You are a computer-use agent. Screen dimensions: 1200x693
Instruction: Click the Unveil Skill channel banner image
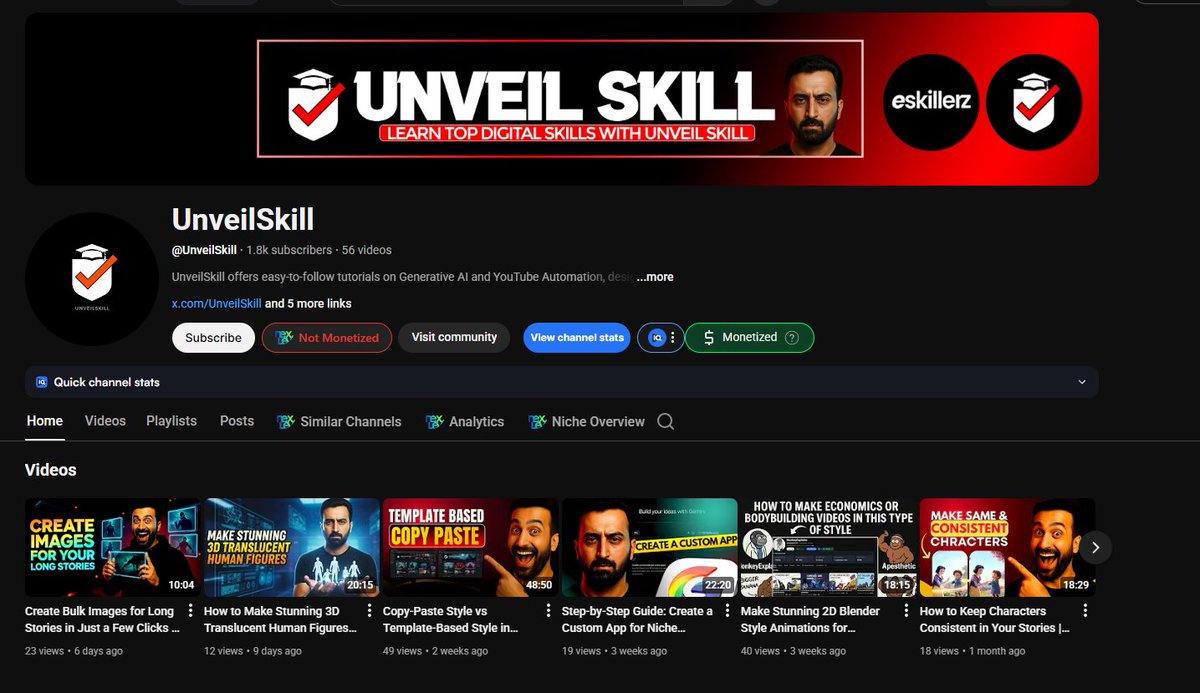click(x=562, y=98)
